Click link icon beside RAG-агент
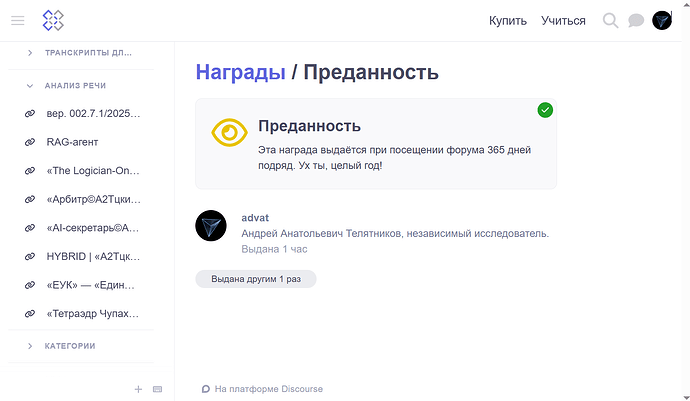Viewport: 690px width, 401px height. pos(30,142)
